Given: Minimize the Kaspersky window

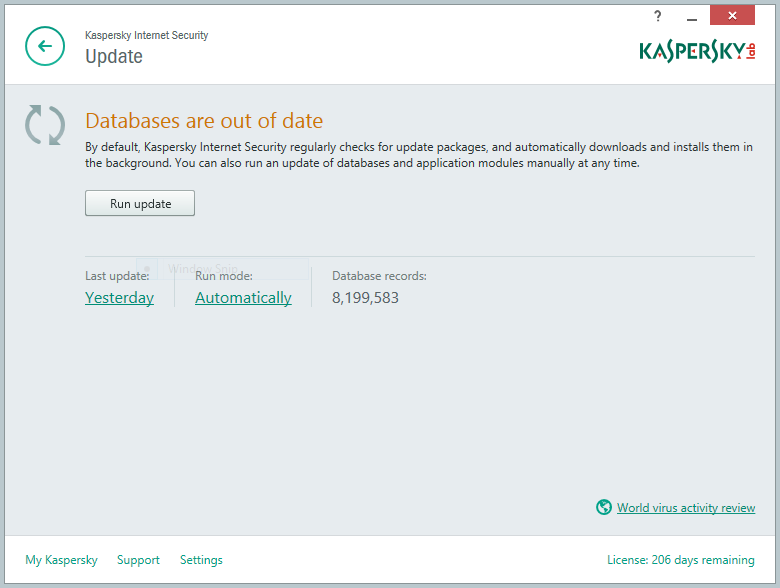Looking at the screenshot, I should point(689,16).
